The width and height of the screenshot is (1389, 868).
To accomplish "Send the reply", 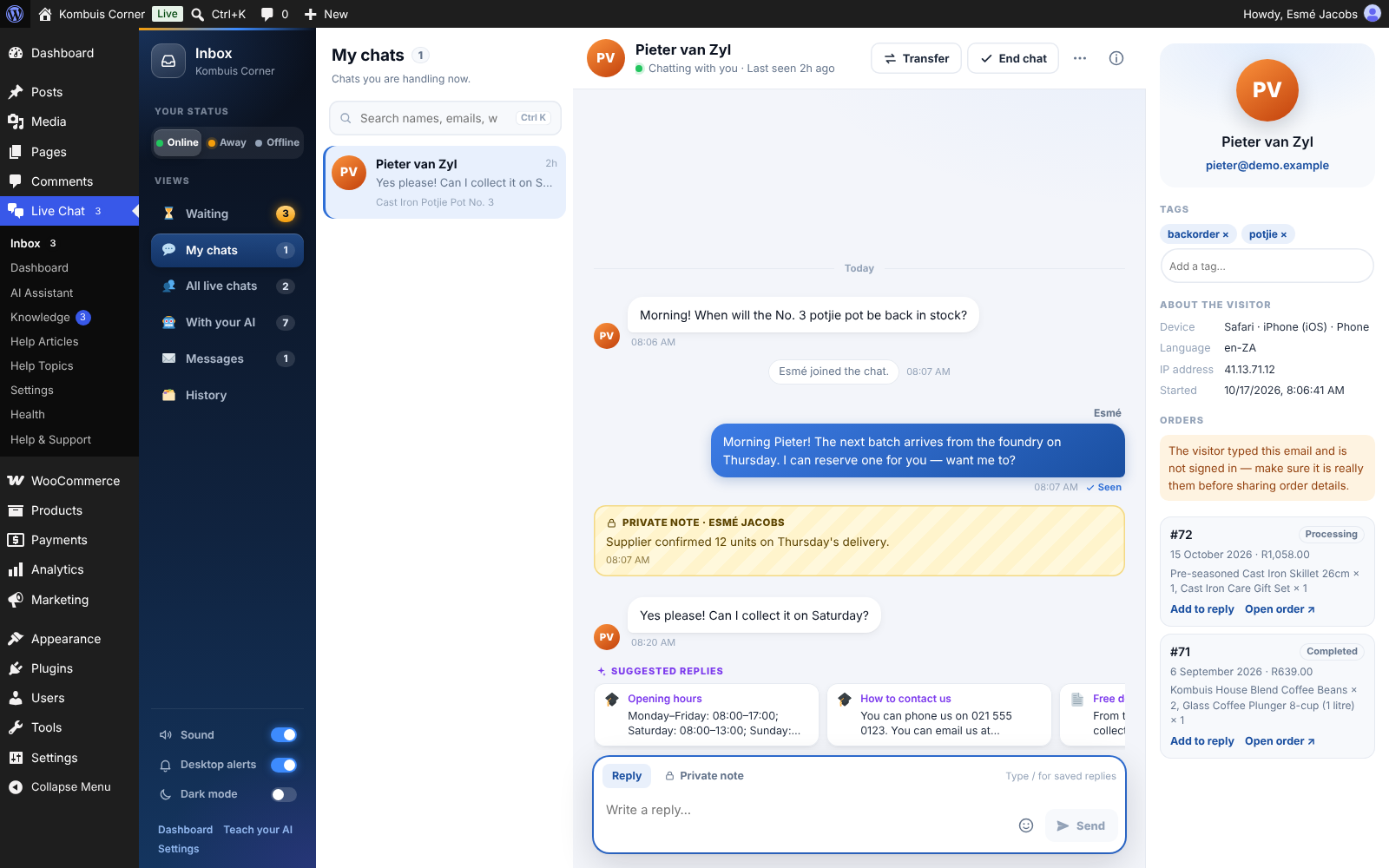I will 1081,825.
